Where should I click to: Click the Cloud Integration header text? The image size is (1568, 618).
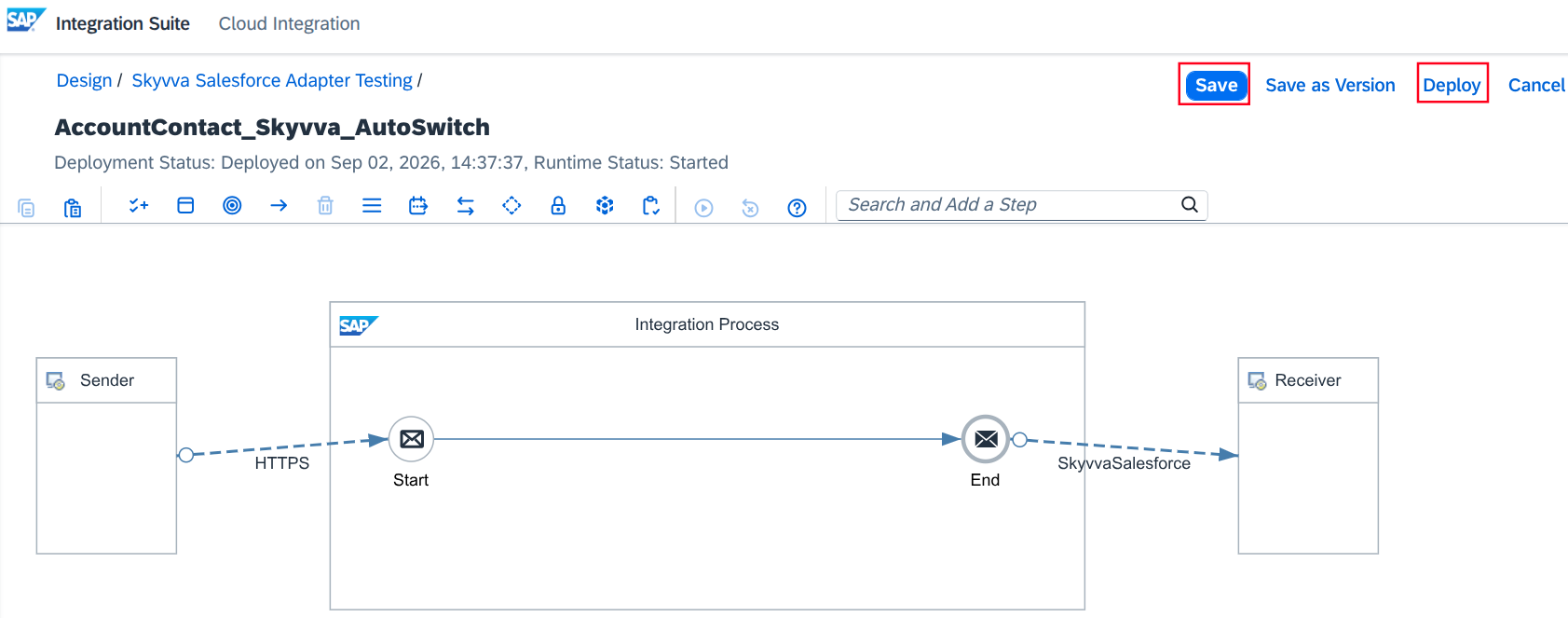click(289, 23)
